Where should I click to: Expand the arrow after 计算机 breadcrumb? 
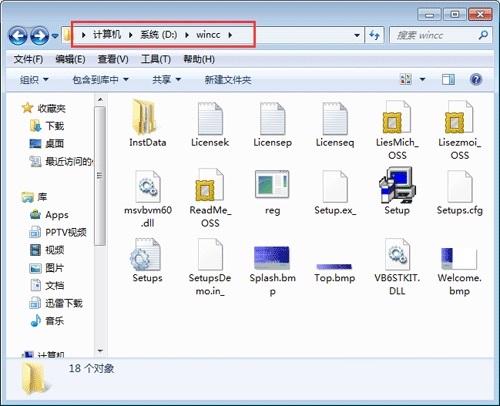(131, 35)
